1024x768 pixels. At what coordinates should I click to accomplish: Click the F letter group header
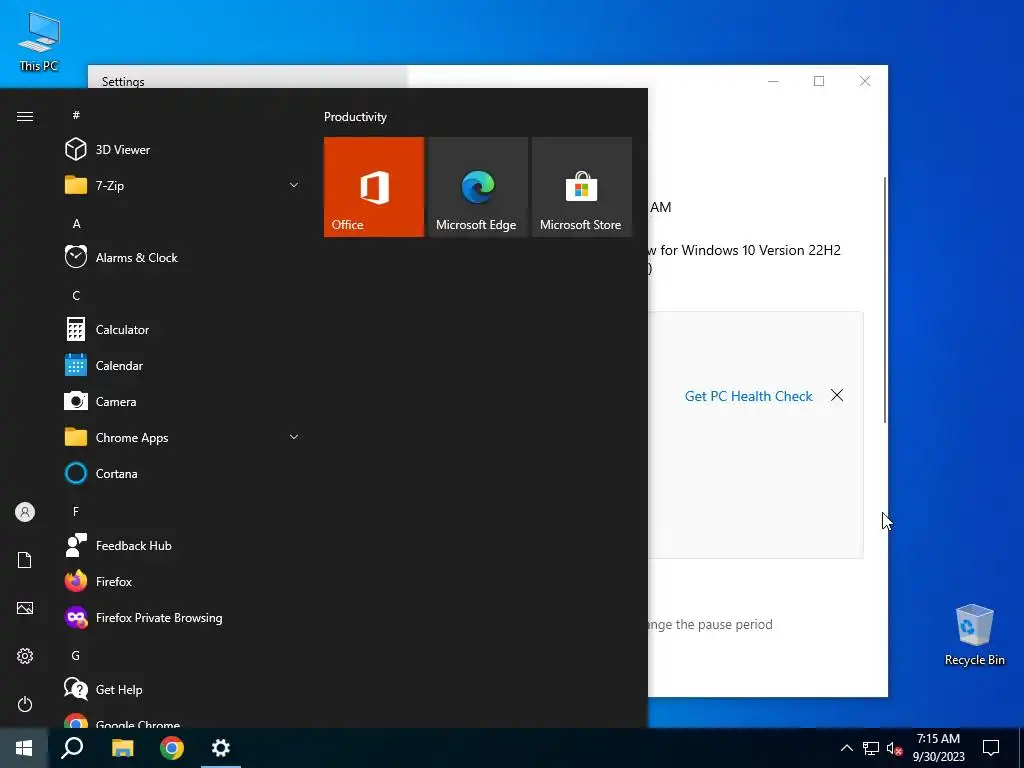(76, 511)
